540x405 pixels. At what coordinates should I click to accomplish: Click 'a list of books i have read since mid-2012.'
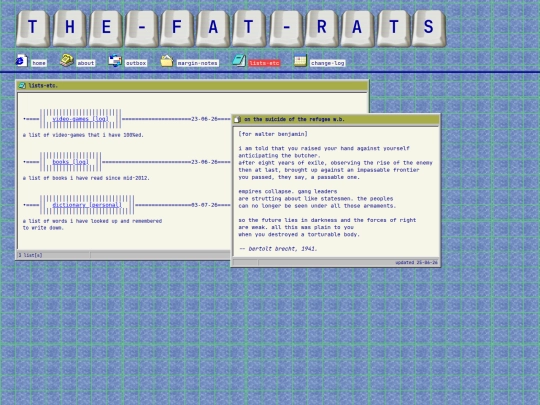coord(86,178)
